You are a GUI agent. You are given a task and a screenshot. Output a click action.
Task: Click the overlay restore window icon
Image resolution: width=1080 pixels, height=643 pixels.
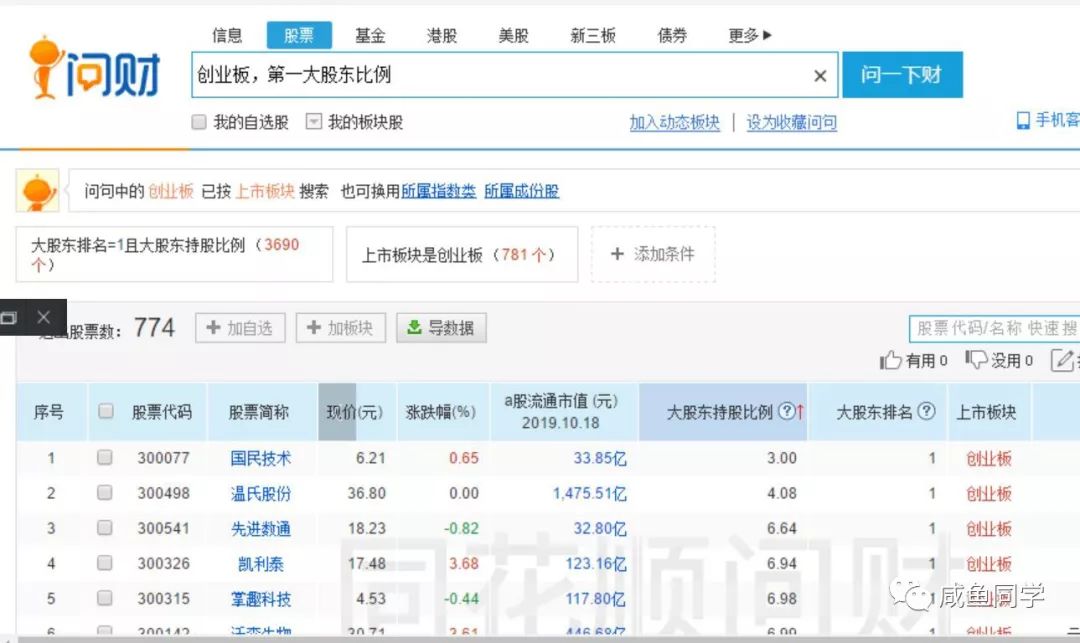coord(10,317)
